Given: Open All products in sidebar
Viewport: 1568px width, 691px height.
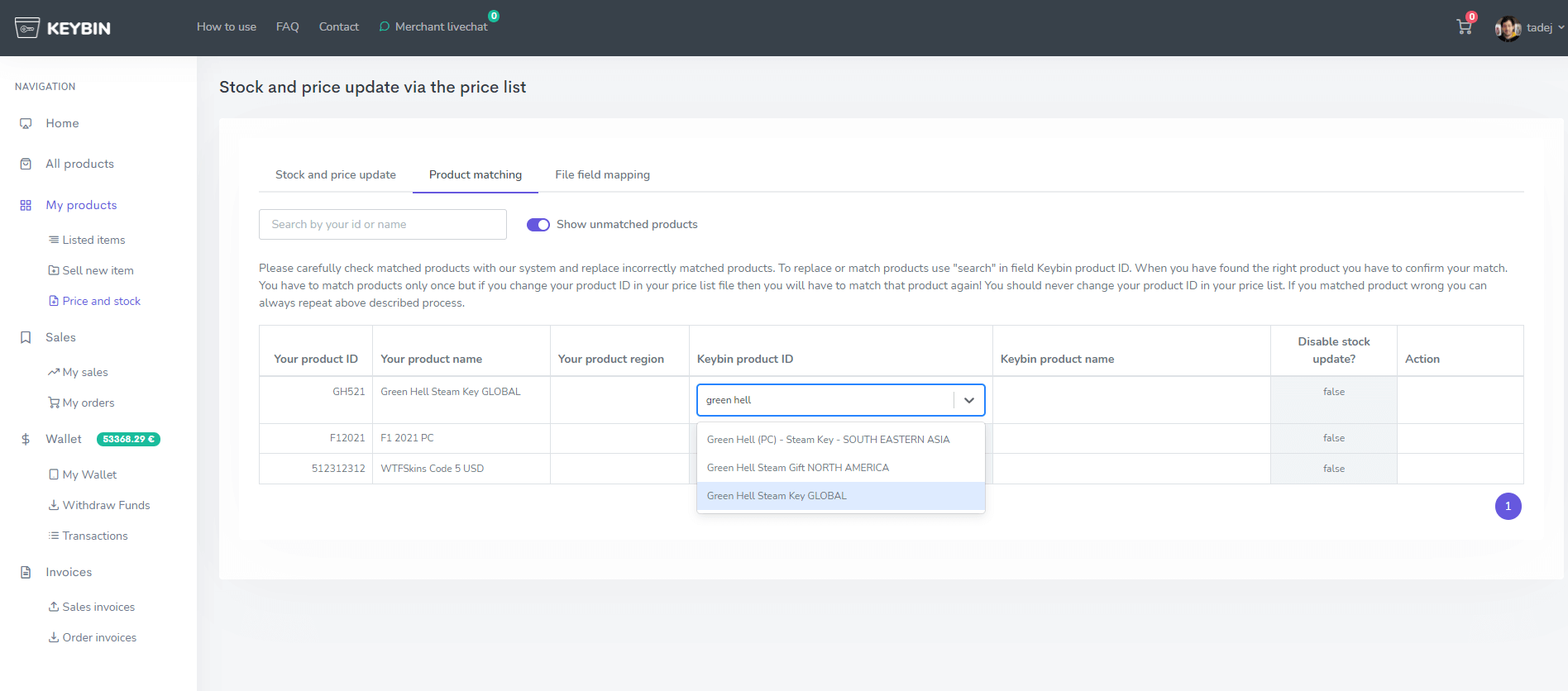Looking at the screenshot, I should (79, 164).
